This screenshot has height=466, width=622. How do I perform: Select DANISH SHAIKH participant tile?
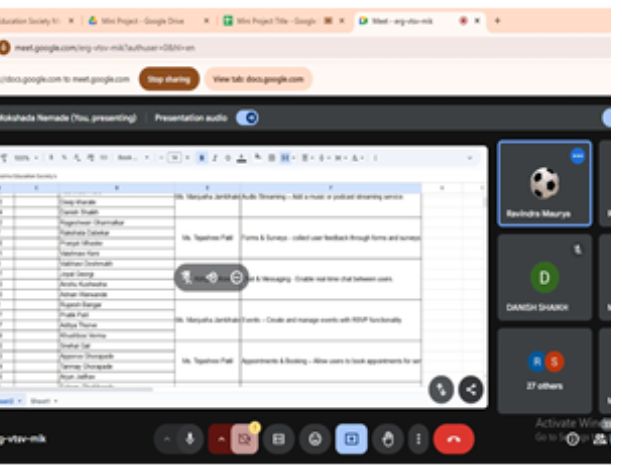click(x=544, y=278)
